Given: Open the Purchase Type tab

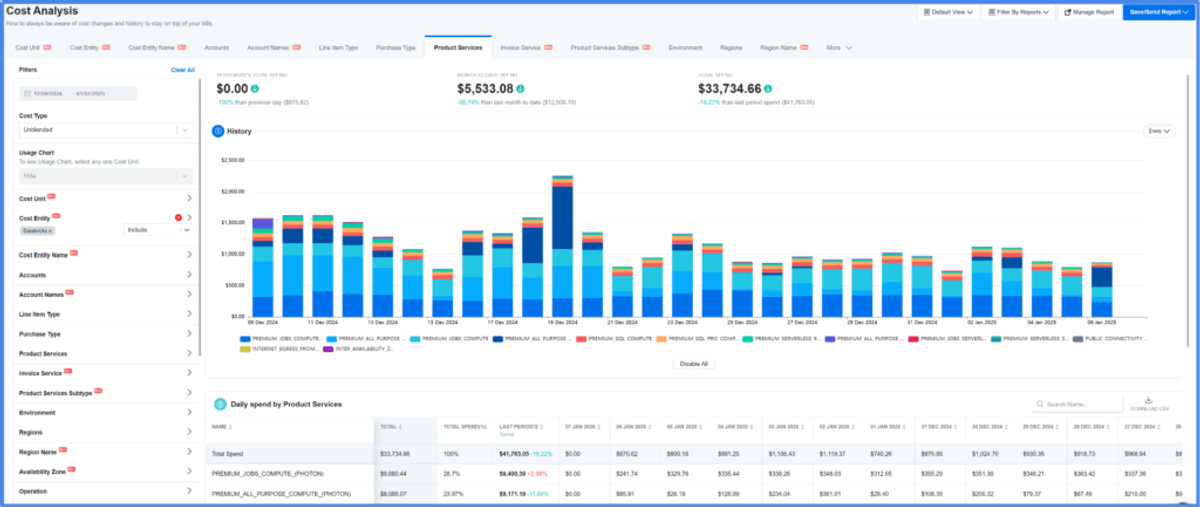Looking at the screenshot, I should (x=396, y=47).
